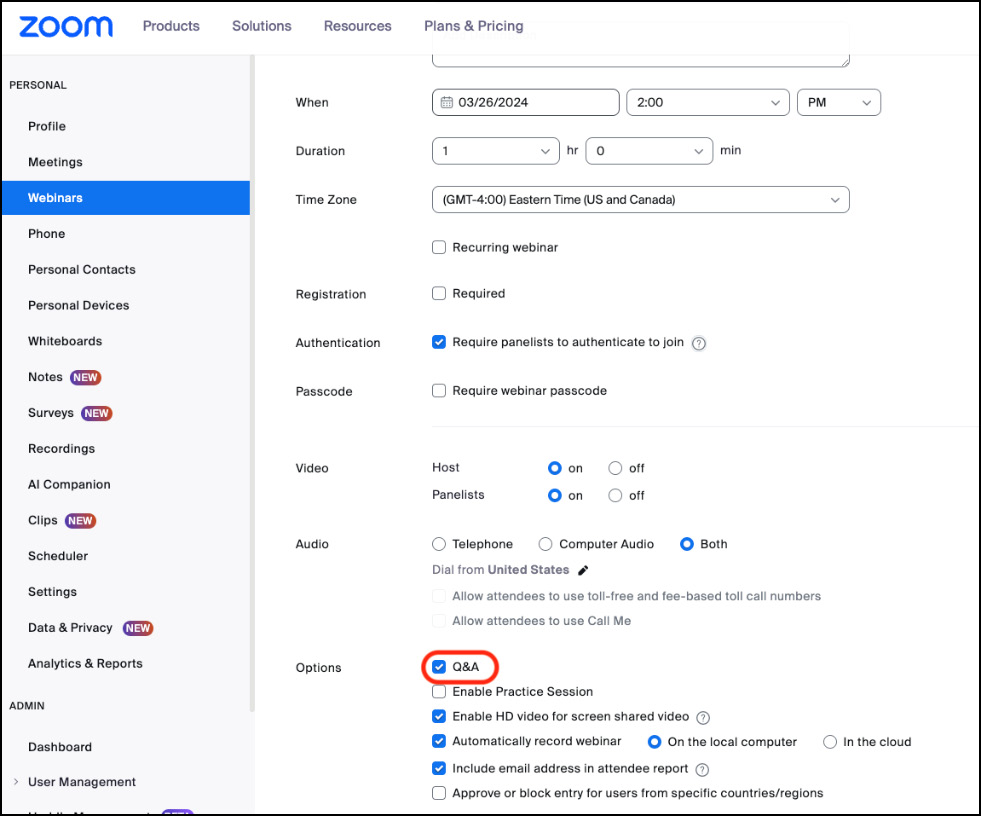Open Recordings page
The width and height of the screenshot is (981, 816).
61,449
